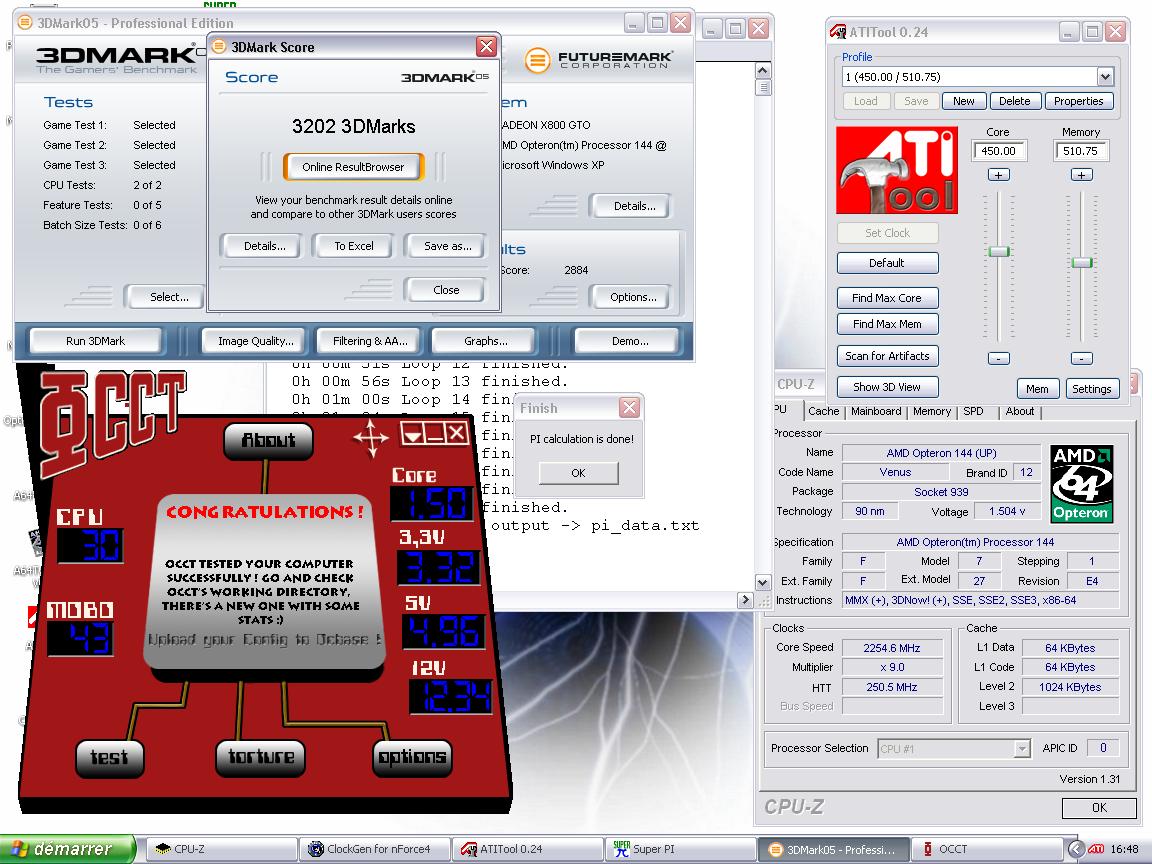Viewport: 1152px width, 864px height.
Task: Click Find Max Mem in ATITool
Action: click(x=887, y=324)
